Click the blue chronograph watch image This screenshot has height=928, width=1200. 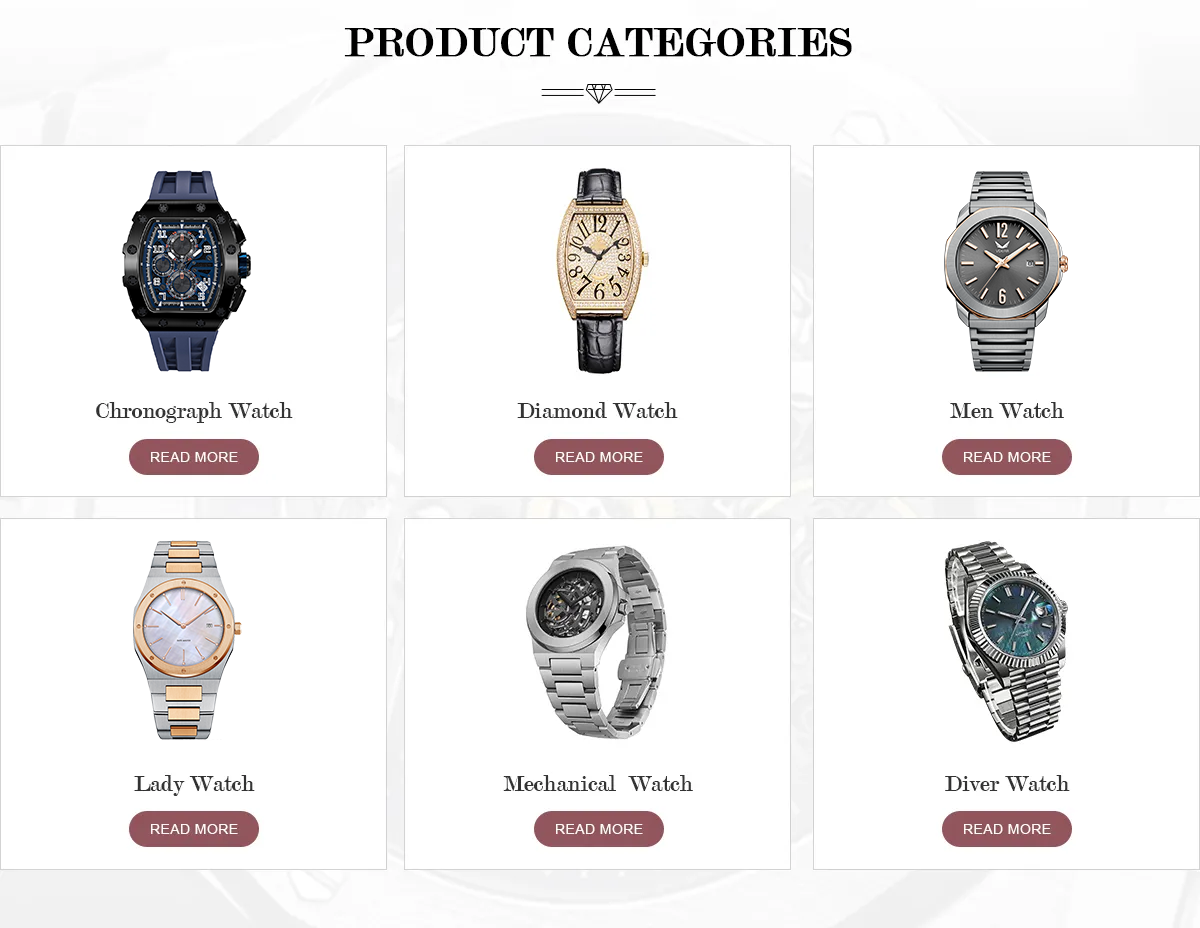[187, 270]
